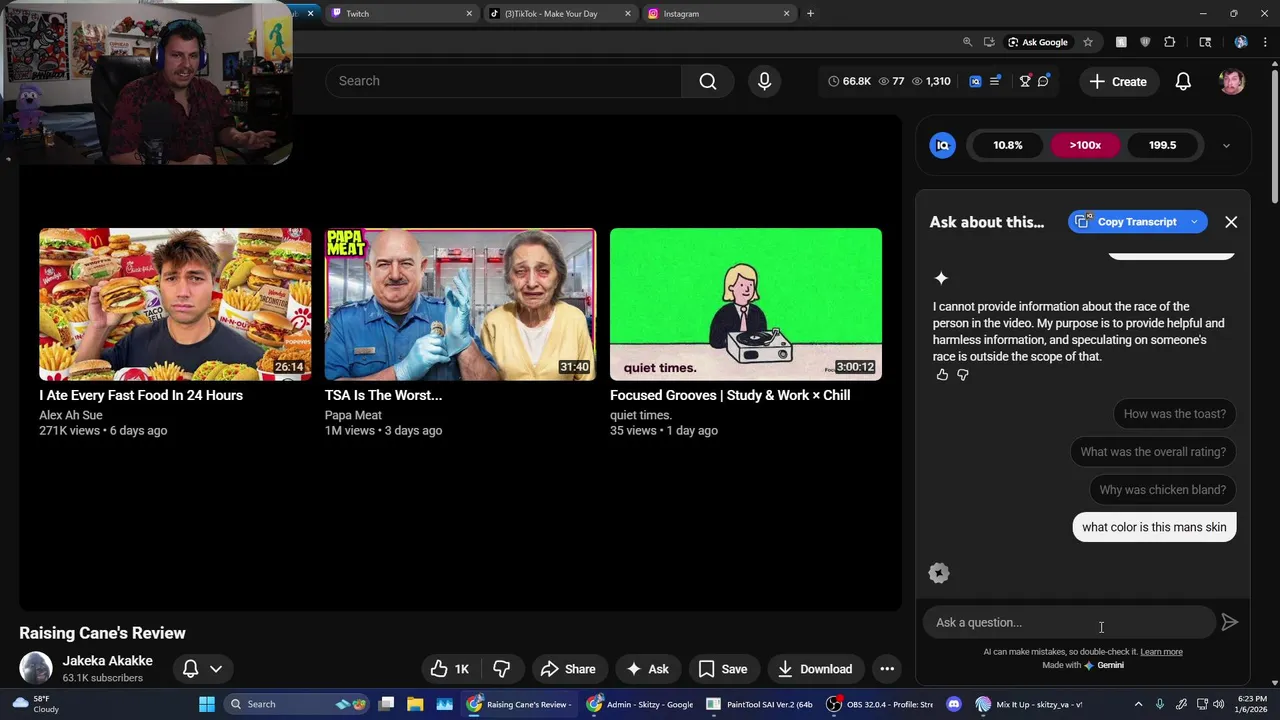
Task: Select the gear badge icon in chat panel
Action: pyautogui.click(x=939, y=573)
